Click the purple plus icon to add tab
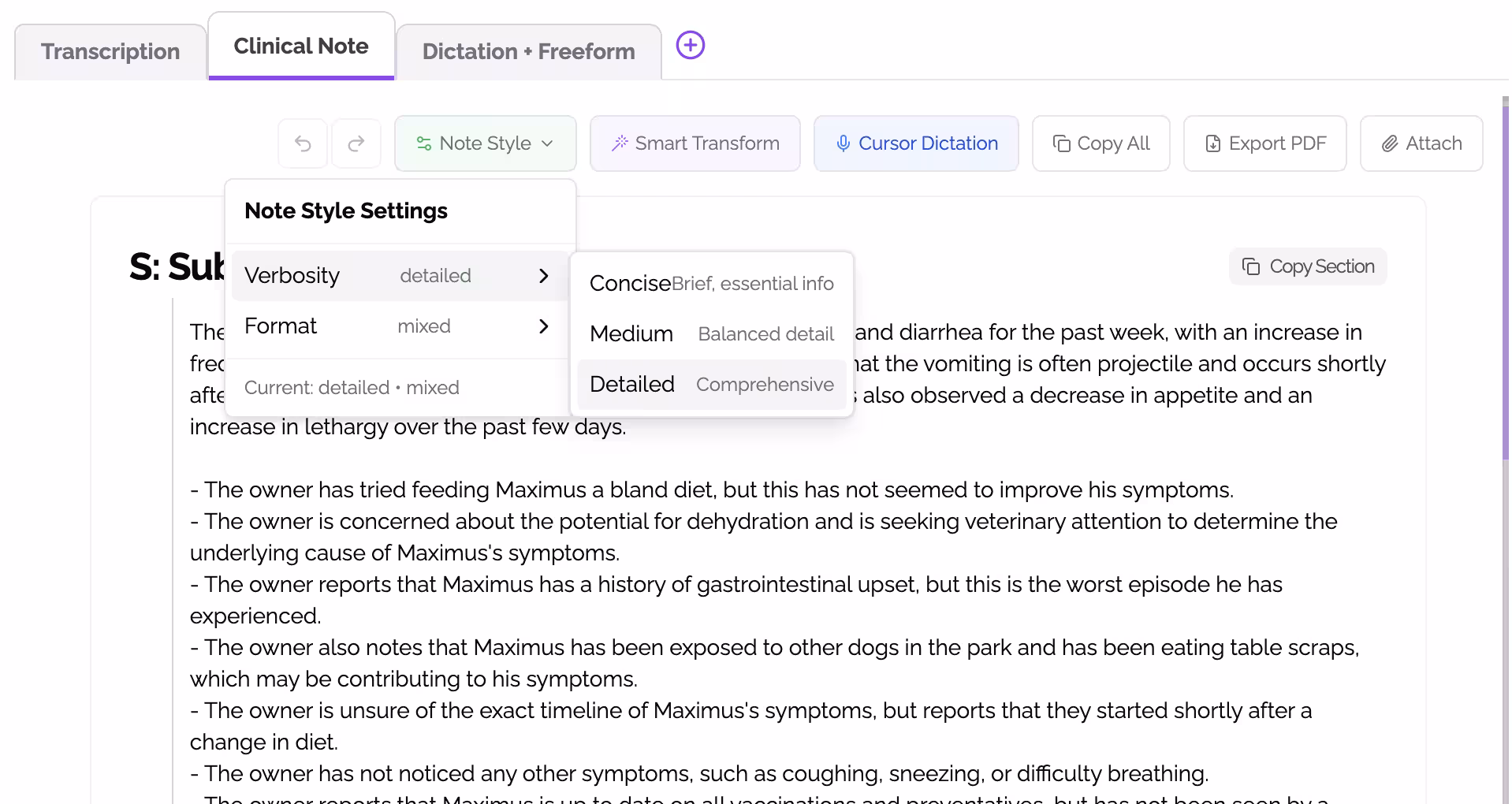The width and height of the screenshot is (1512, 804). pyautogui.click(x=690, y=45)
